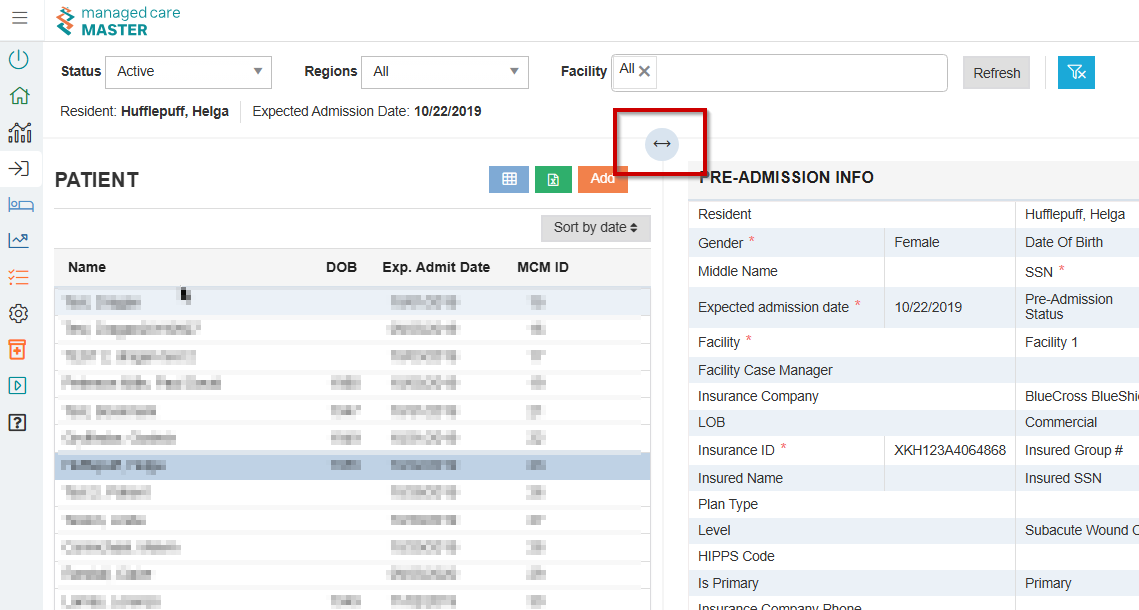Screen dimensions: 1139x610
Task: Click the blue grid view button
Action: point(509,179)
